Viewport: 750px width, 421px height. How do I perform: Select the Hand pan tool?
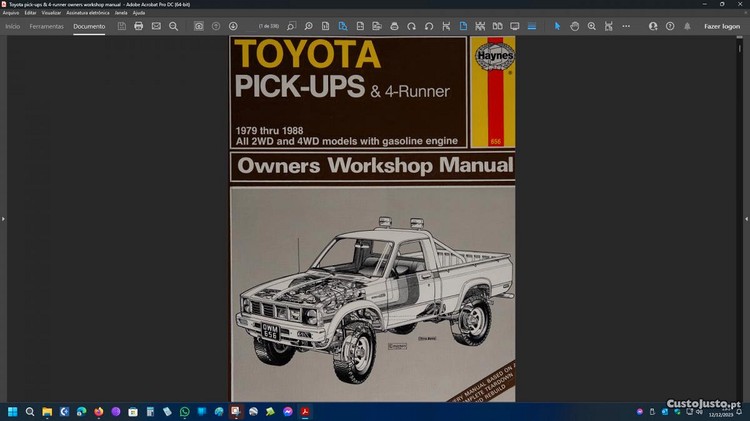point(575,26)
